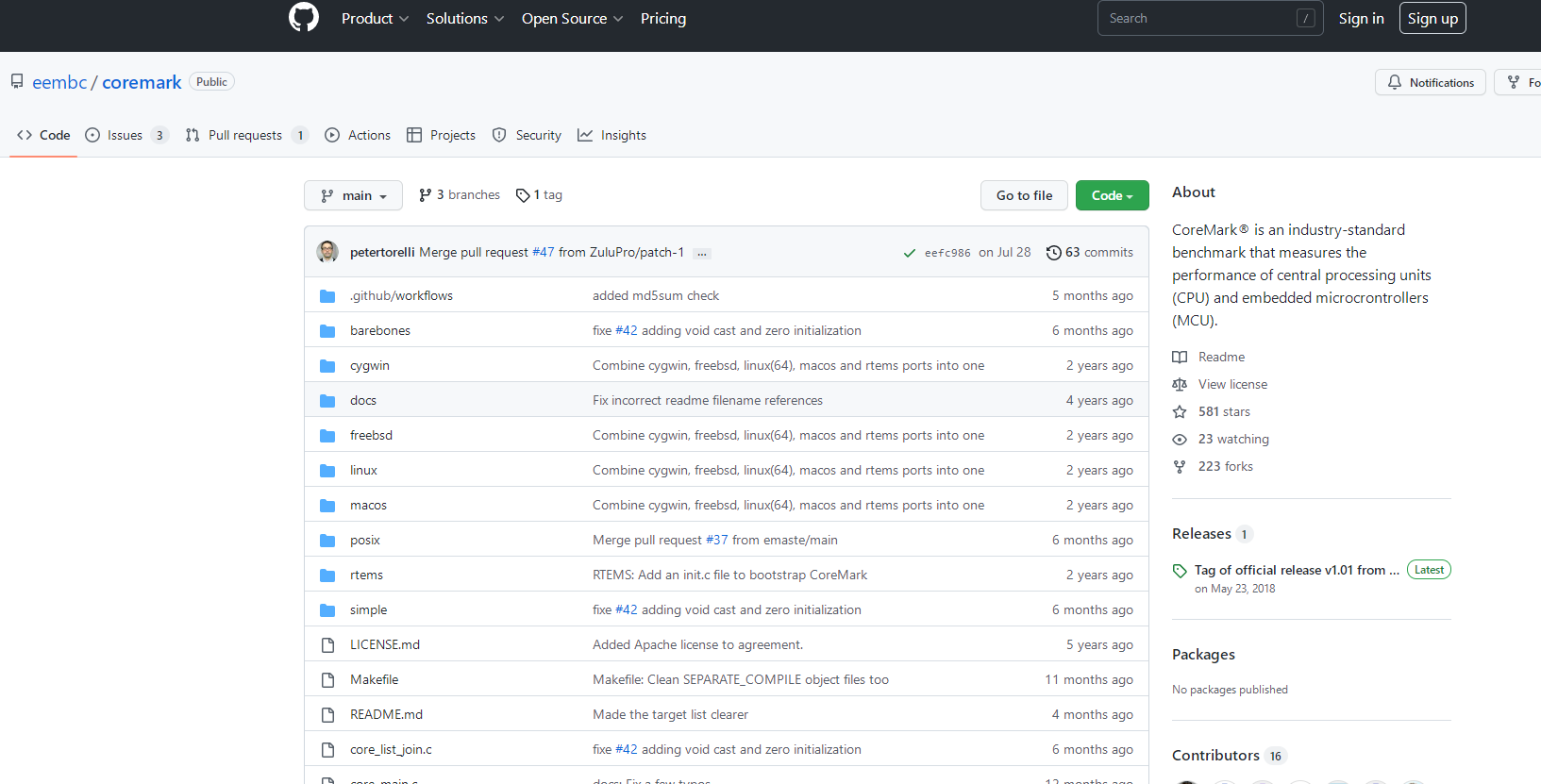This screenshot has height=784, width=1541.
Task: Click the core_list_join.c file icon
Action: [327, 750]
